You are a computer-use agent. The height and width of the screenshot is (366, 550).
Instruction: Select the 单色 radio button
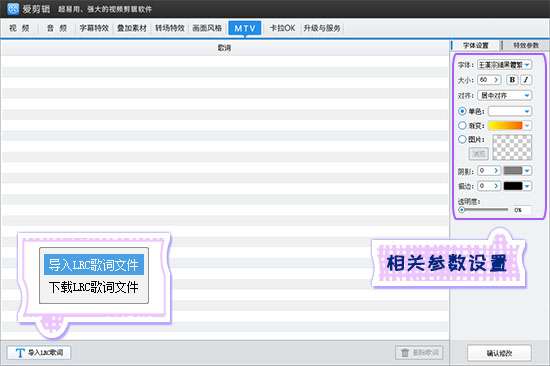(462, 111)
